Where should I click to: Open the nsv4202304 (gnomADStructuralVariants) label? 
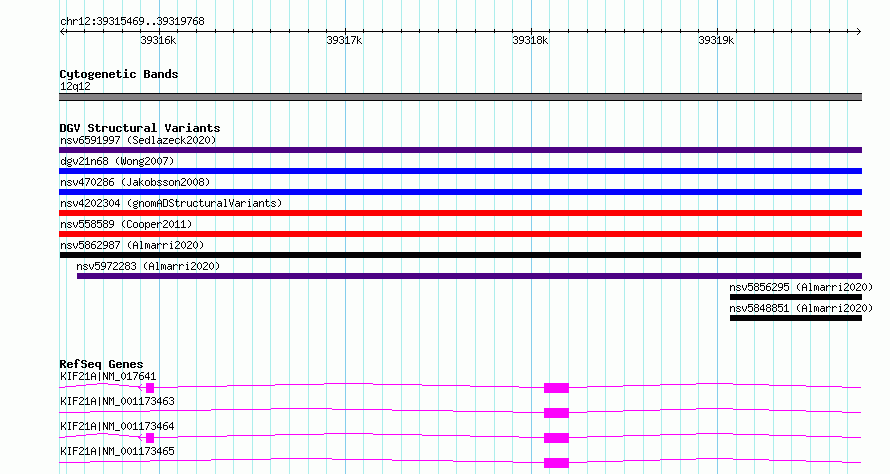pos(171,203)
